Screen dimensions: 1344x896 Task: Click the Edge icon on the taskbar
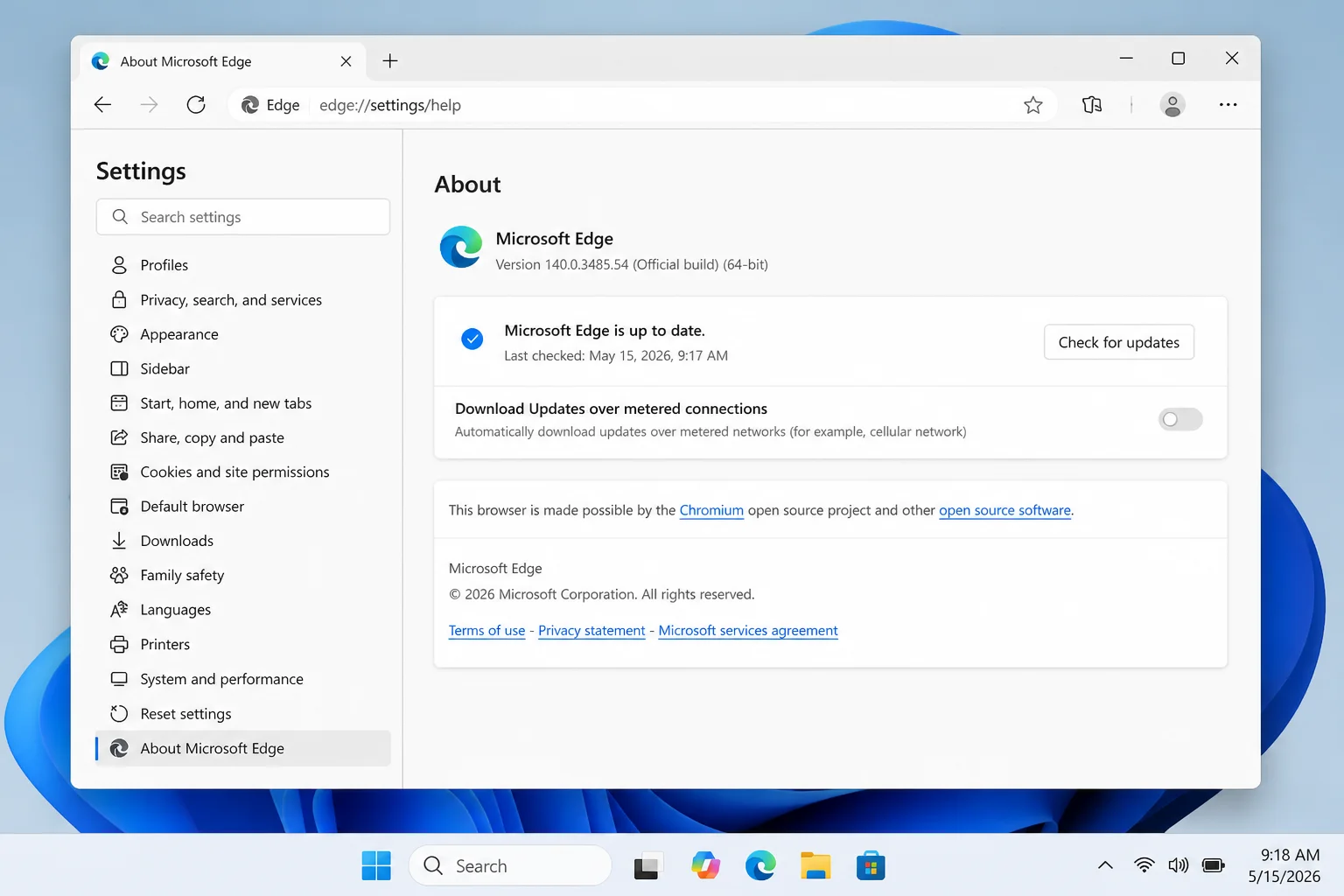coord(760,866)
